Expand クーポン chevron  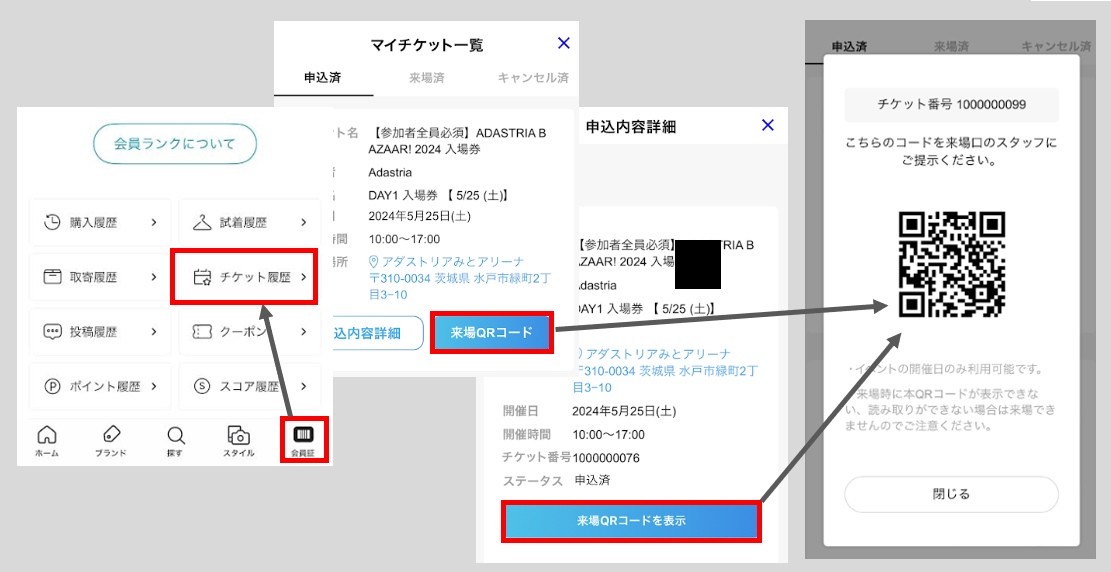[303, 332]
